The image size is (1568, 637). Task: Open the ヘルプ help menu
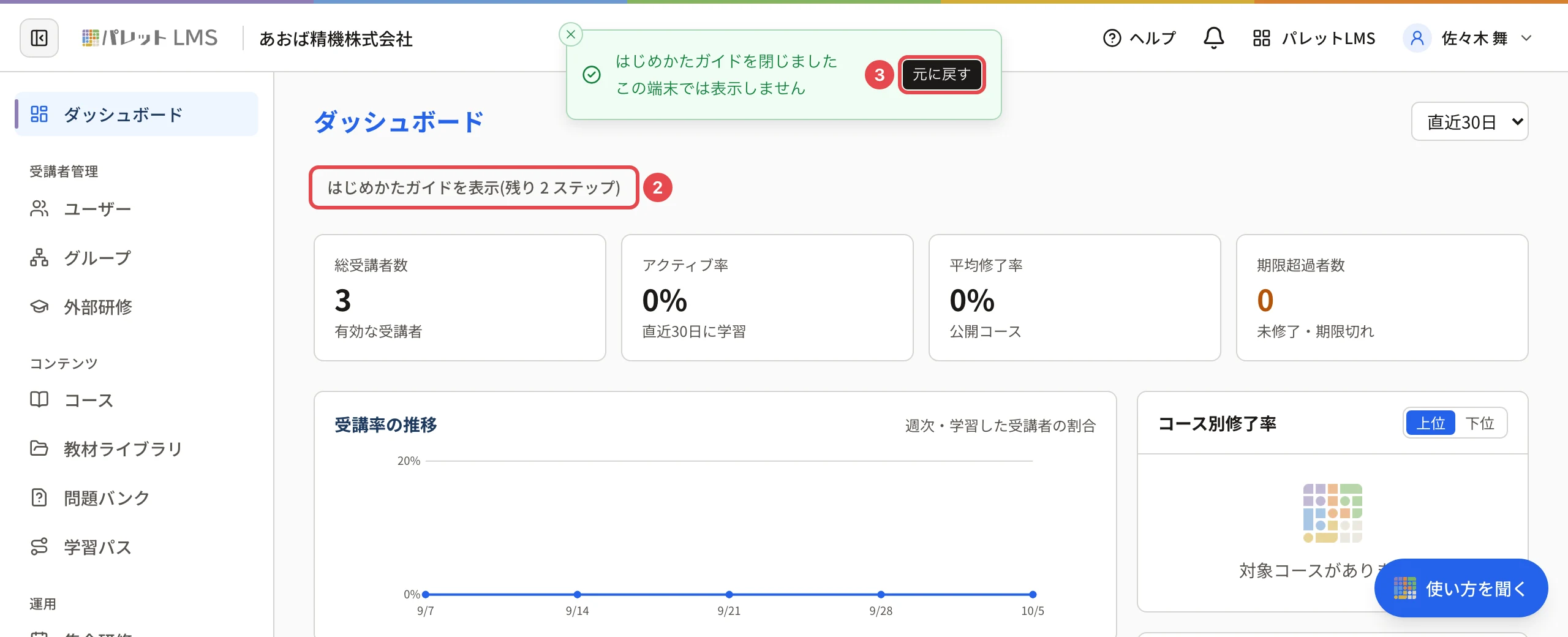(x=1139, y=38)
